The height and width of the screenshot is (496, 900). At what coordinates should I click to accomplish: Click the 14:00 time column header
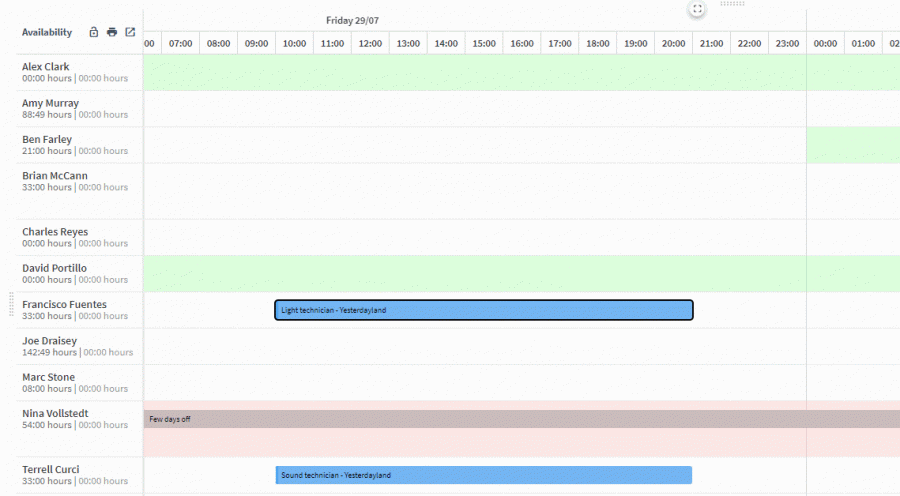pos(446,44)
